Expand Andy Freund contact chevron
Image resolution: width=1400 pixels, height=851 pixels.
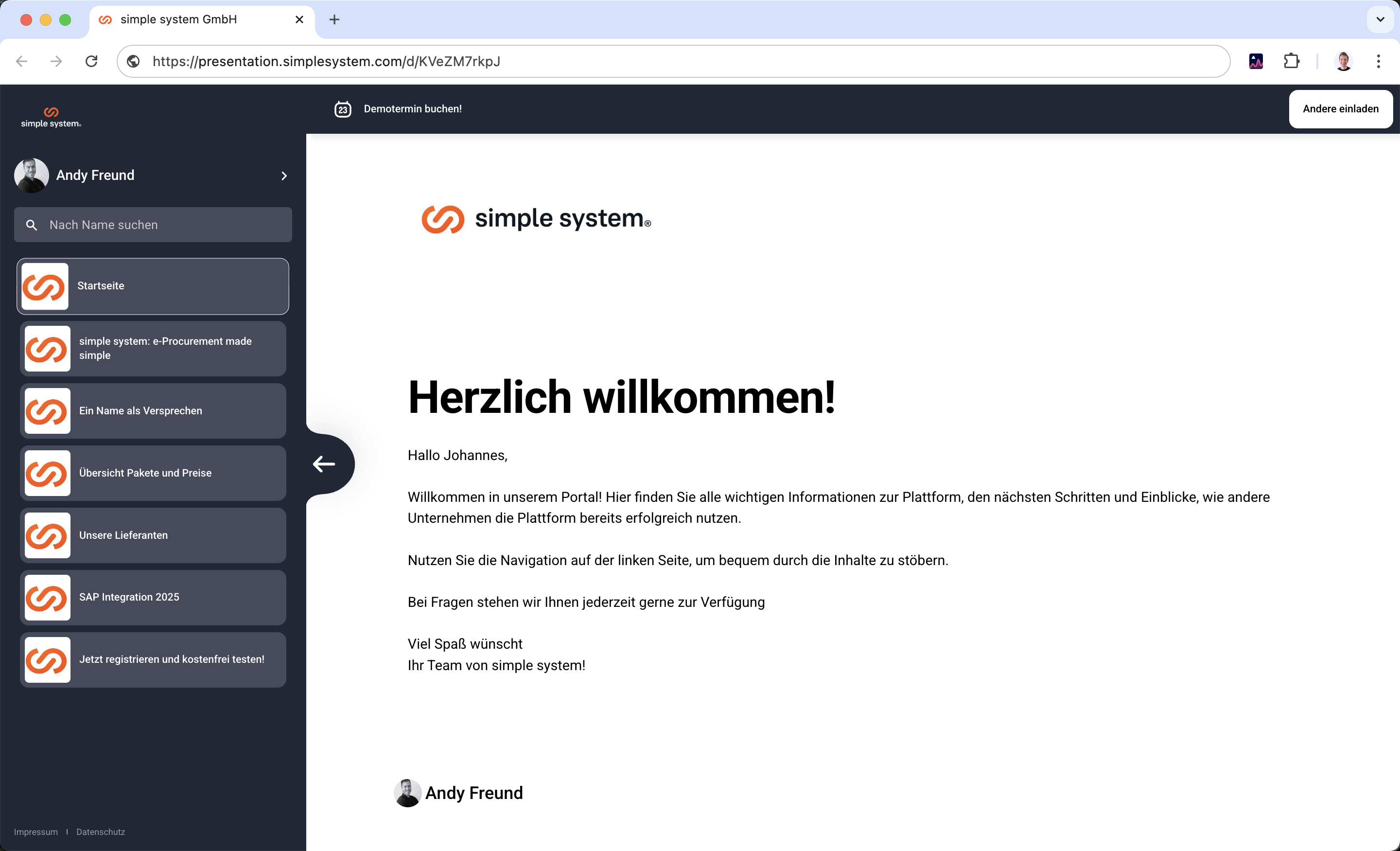pos(284,176)
